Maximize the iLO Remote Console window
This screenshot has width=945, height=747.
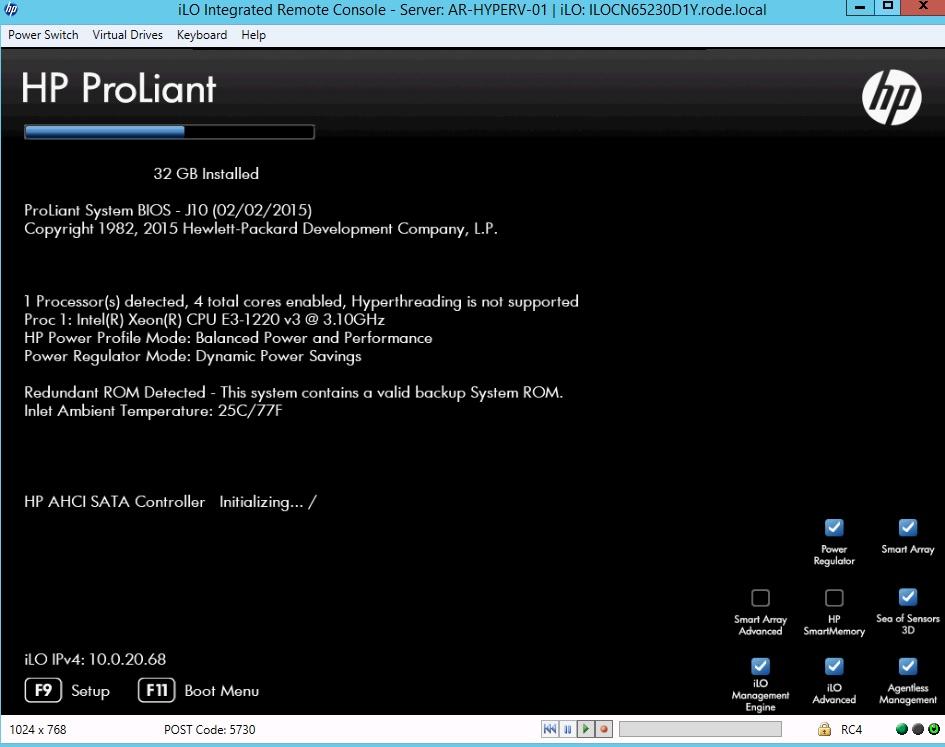[x=888, y=7]
